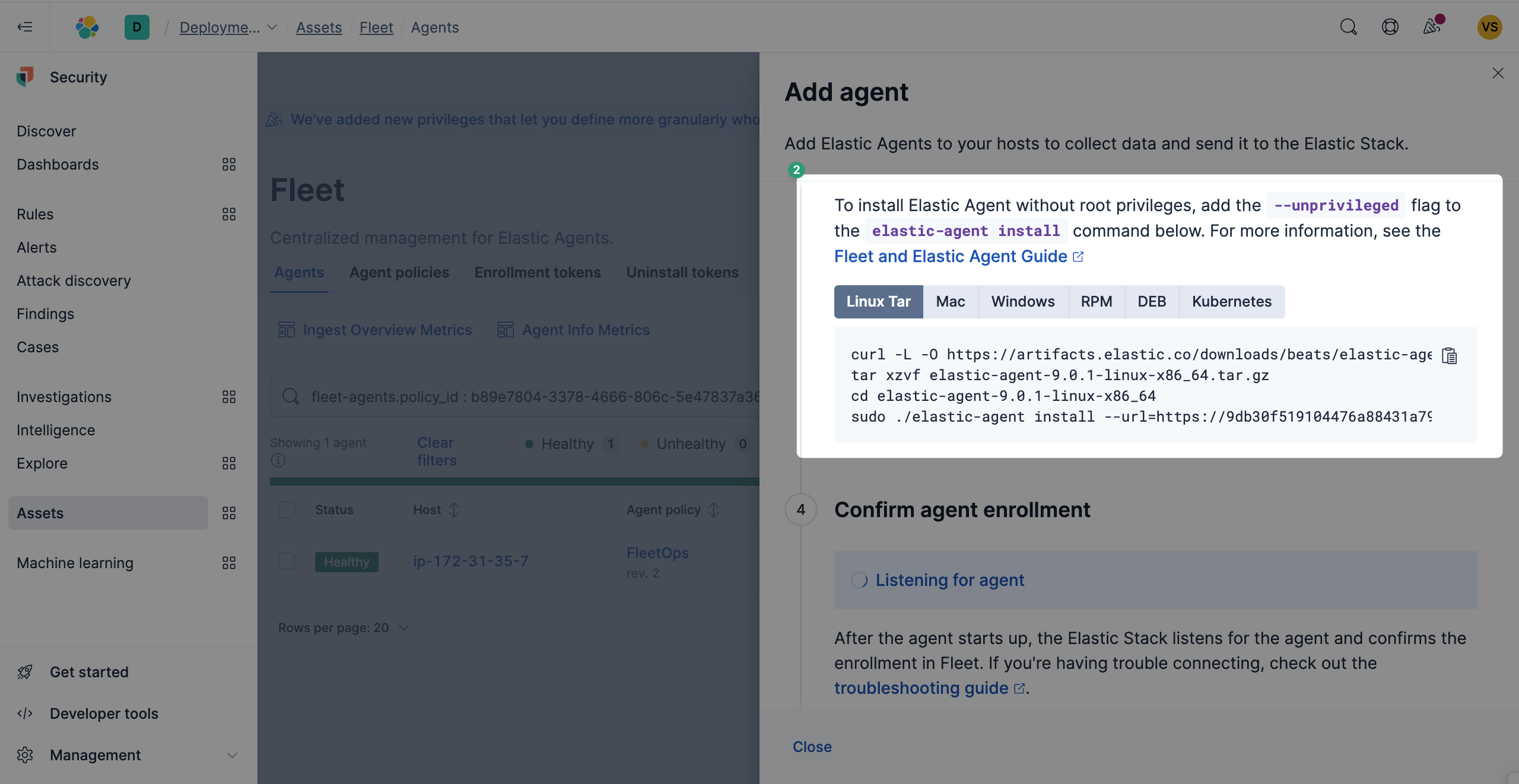
Task: Click the Get started rocket icon
Action: [25, 672]
